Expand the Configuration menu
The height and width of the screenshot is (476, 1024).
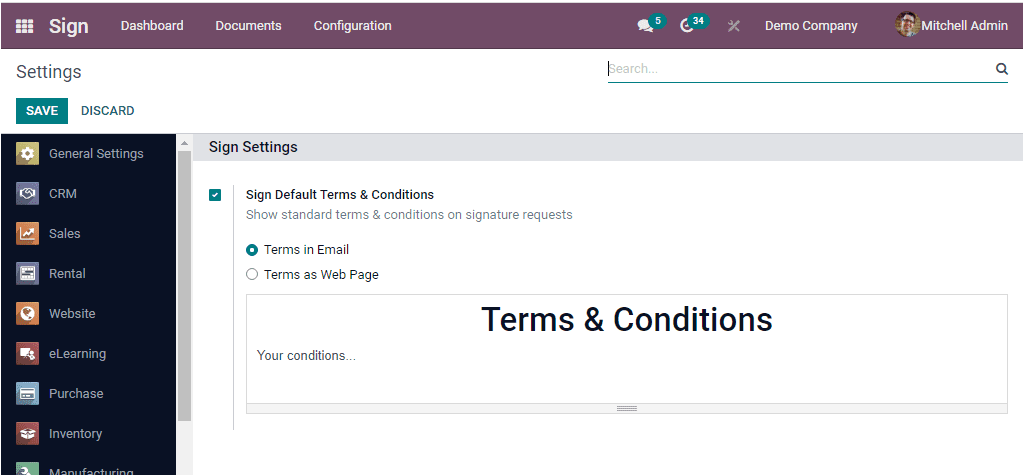point(352,26)
